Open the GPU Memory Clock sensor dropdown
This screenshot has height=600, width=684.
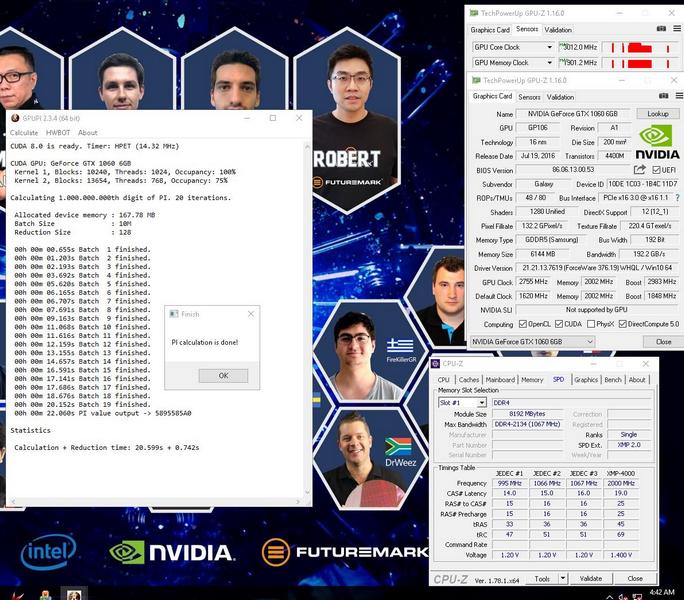[x=550, y=63]
